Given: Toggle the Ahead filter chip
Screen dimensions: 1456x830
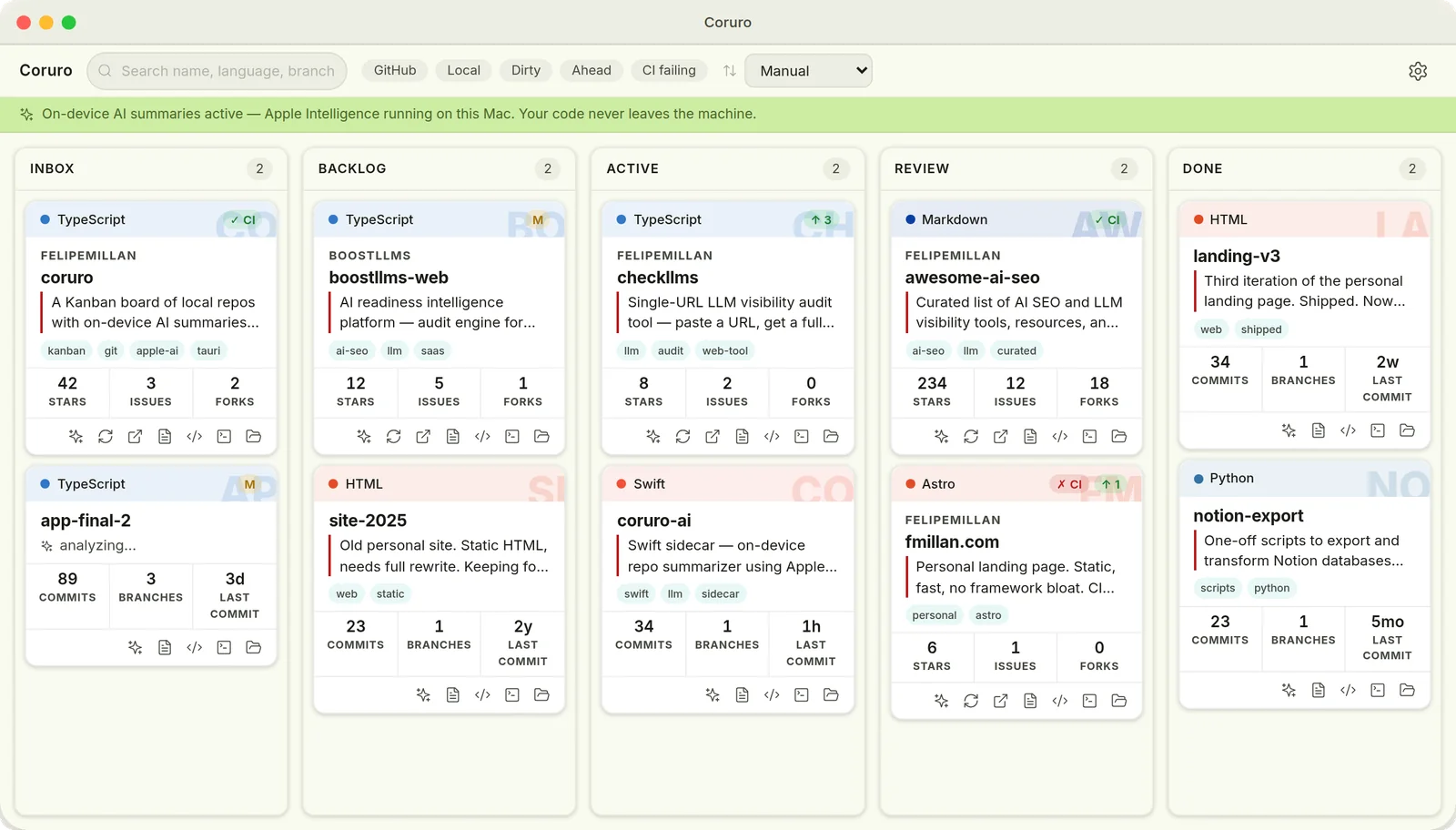Looking at the screenshot, I should [591, 70].
